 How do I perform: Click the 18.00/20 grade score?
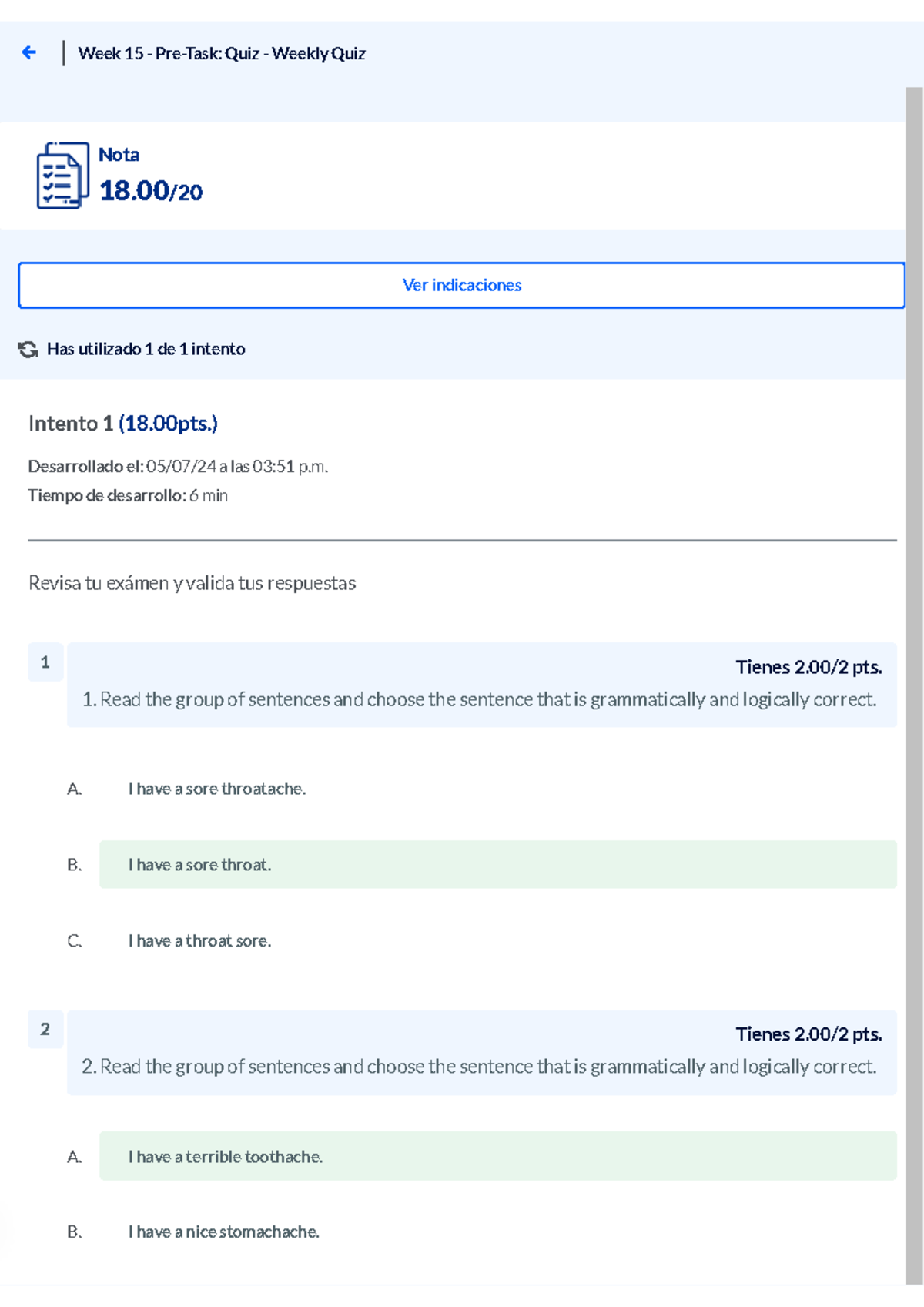[149, 191]
